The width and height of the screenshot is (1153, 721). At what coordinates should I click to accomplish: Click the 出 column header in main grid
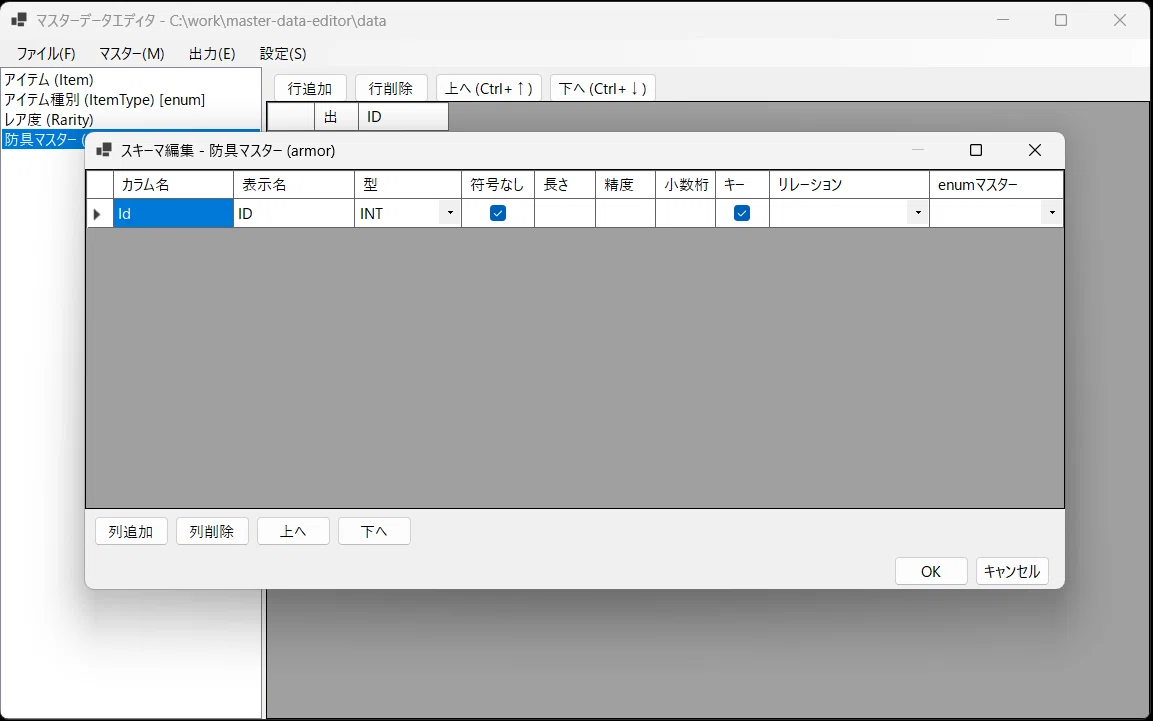tap(336, 117)
